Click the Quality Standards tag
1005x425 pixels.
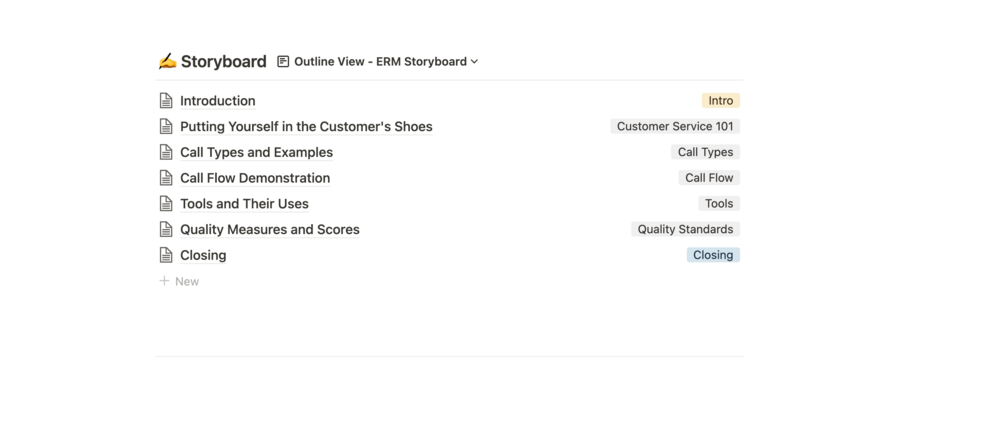point(685,229)
